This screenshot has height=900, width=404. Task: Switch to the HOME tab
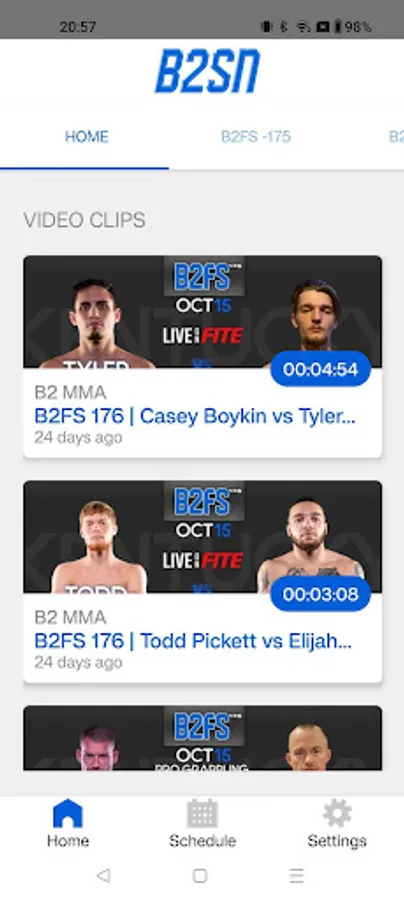[x=87, y=137]
